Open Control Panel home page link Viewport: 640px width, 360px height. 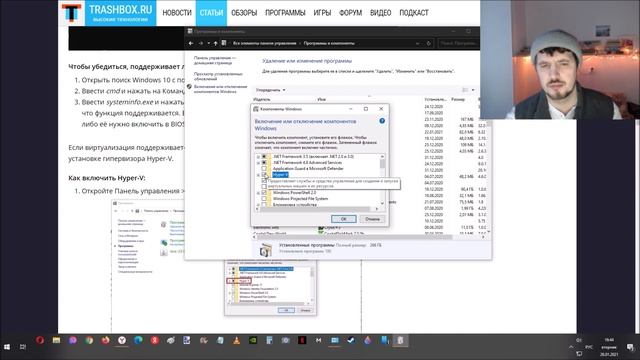click(215, 60)
